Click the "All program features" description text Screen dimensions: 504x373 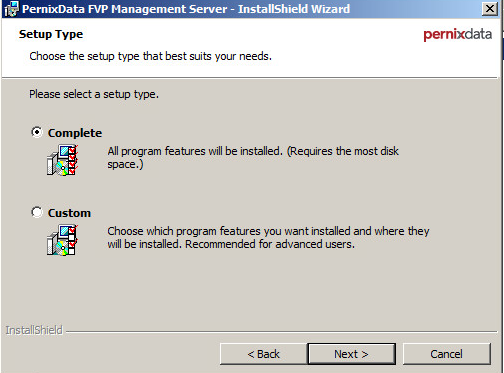point(253,158)
